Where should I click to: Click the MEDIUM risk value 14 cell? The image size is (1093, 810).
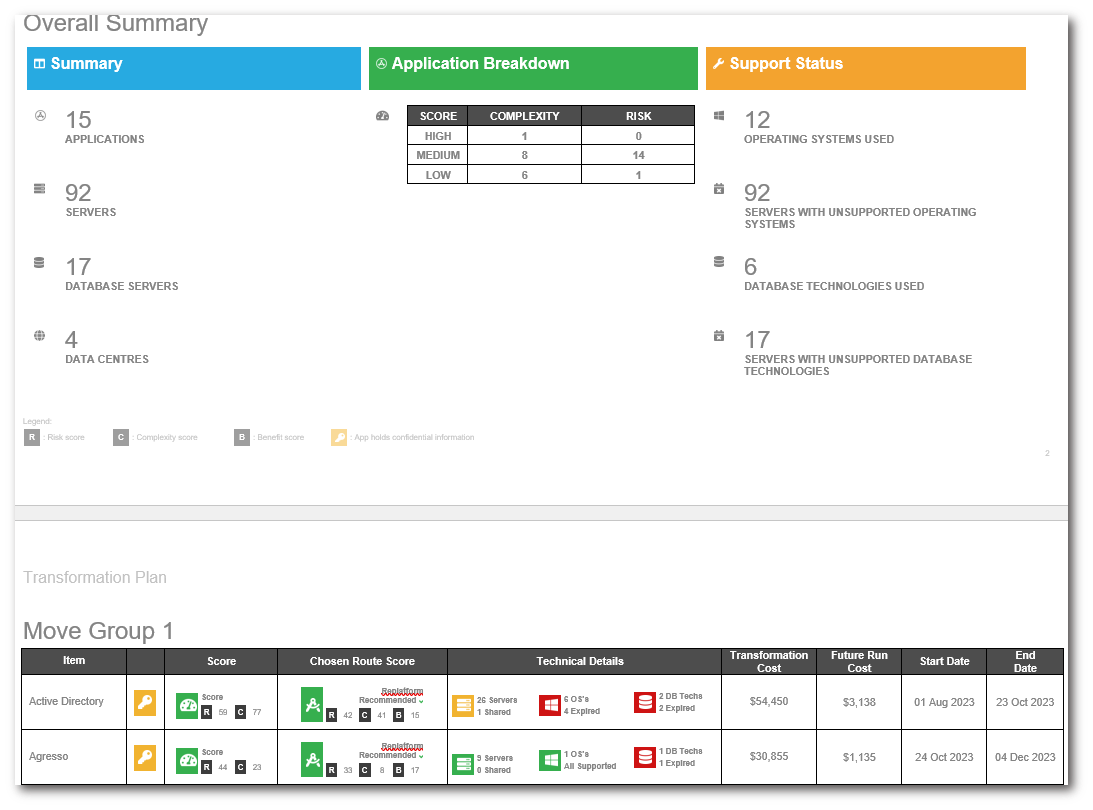(x=638, y=155)
